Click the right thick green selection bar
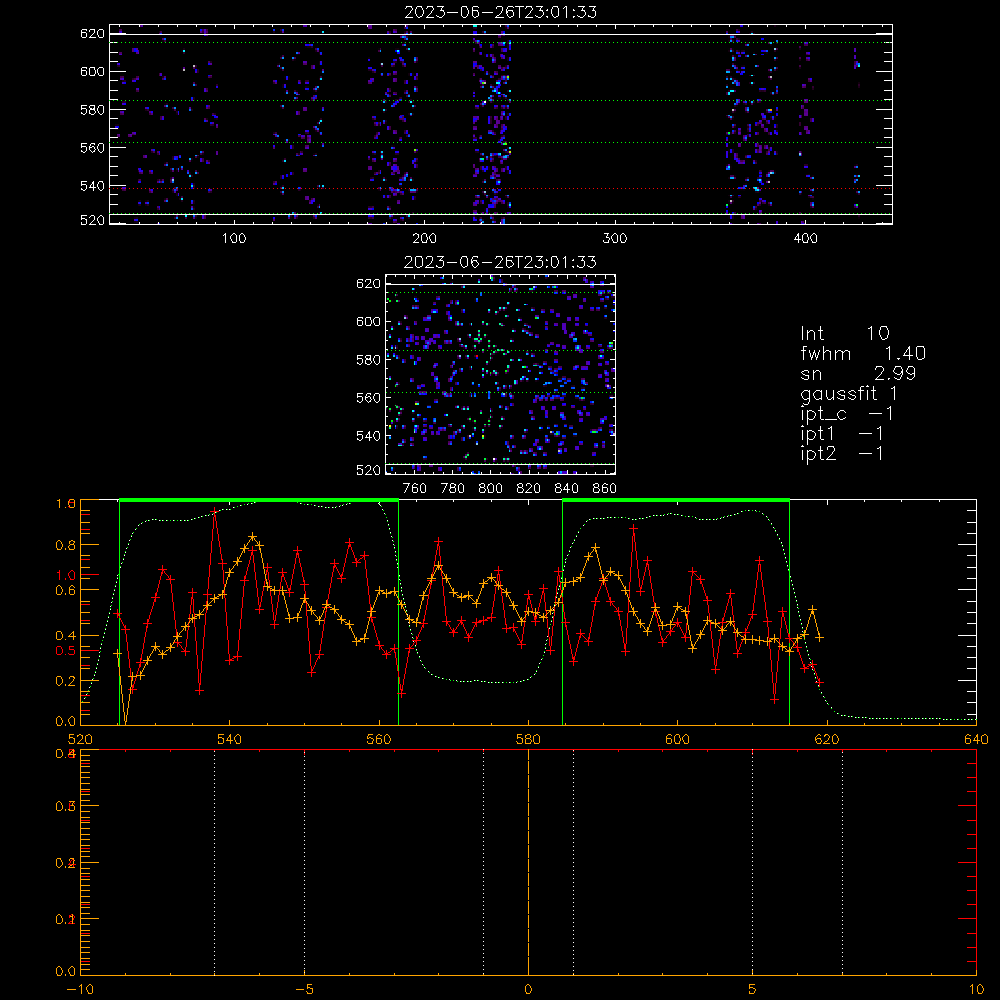This screenshot has height=1000, width=1000. tap(676, 500)
